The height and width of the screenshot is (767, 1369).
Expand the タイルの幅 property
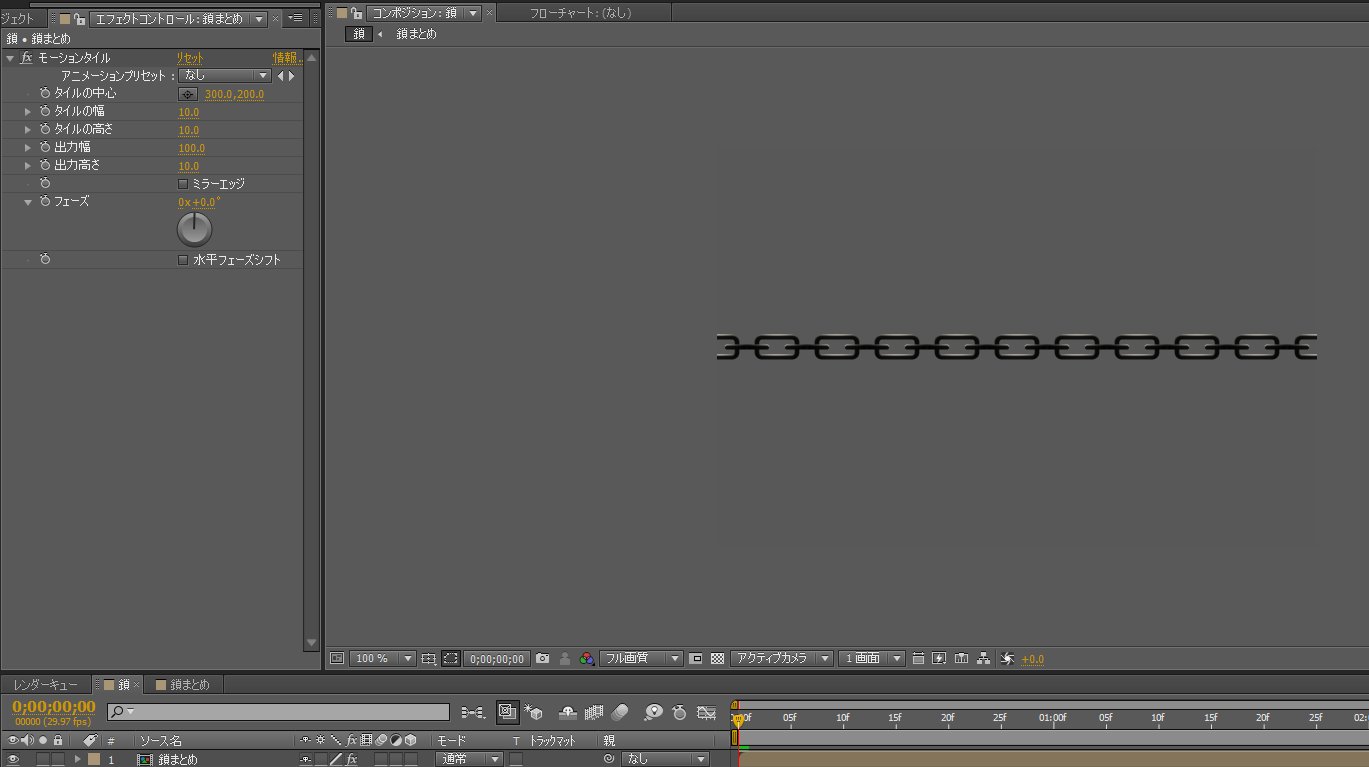point(28,111)
